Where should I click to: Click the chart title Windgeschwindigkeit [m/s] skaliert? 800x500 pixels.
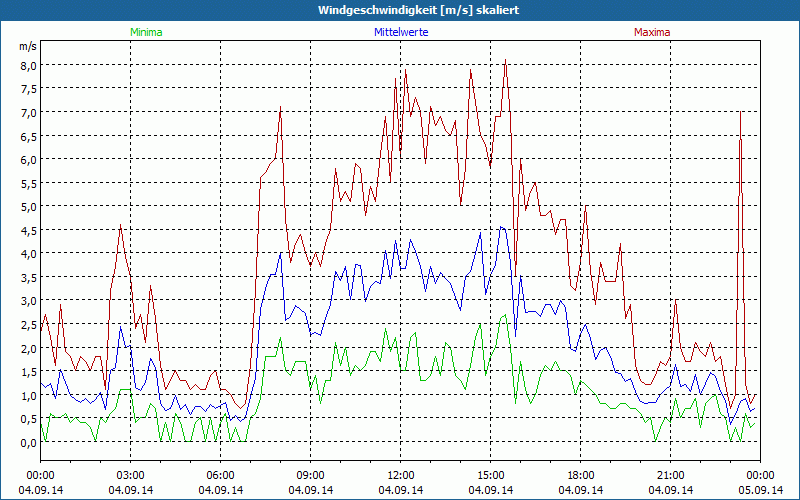(x=418, y=10)
